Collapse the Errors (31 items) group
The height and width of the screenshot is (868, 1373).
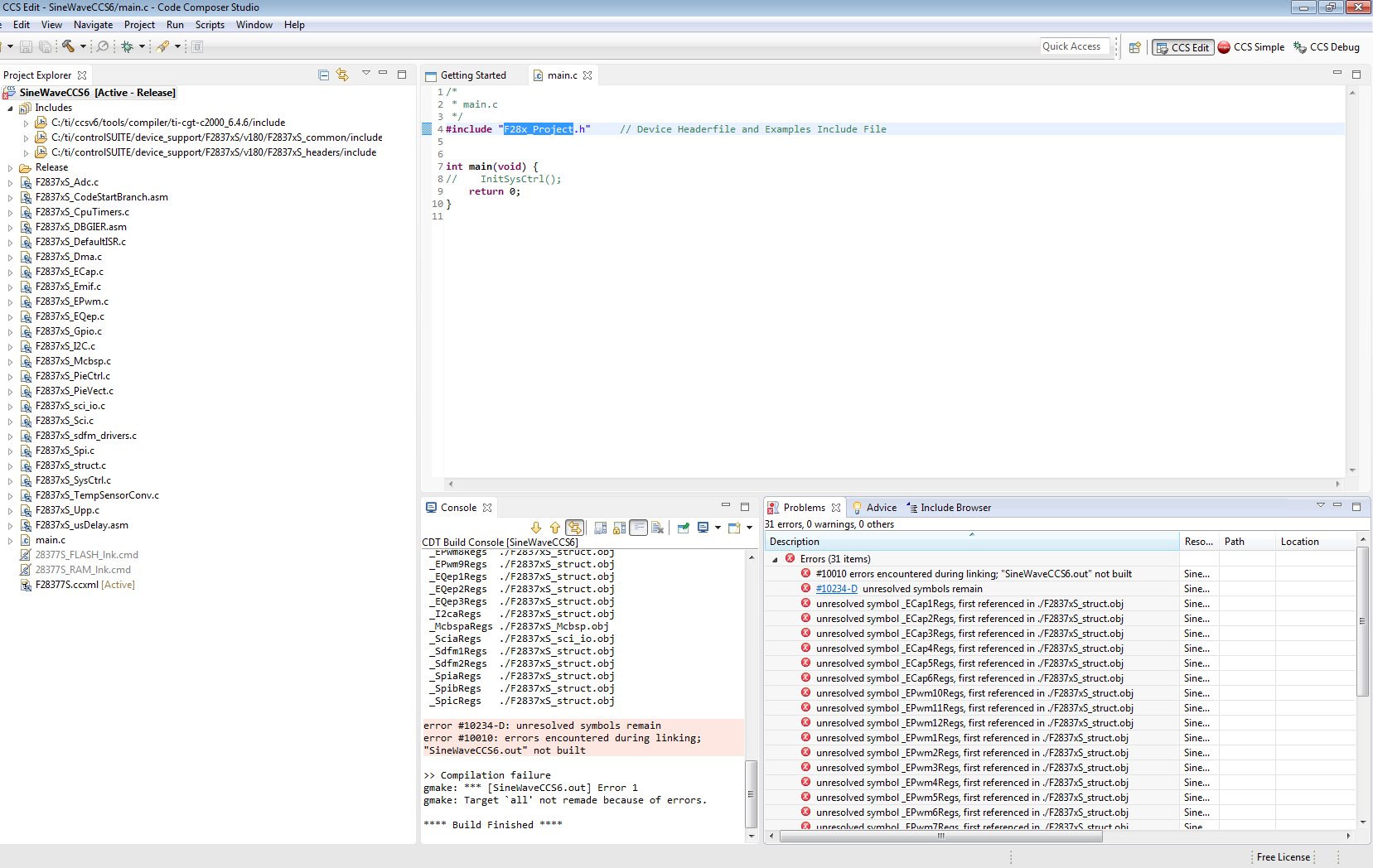[775, 560]
